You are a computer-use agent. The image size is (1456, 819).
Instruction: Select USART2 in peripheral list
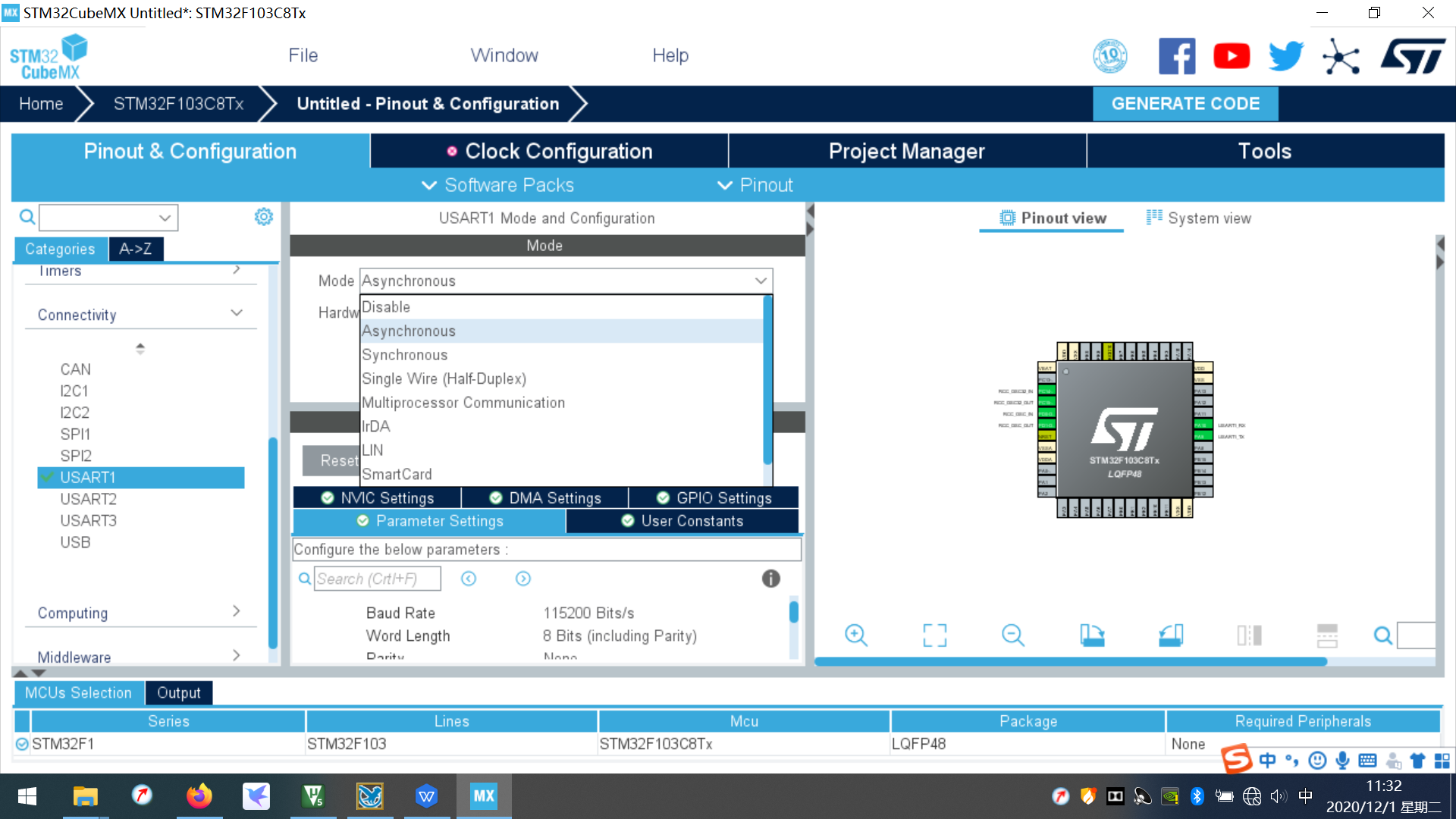pyautogui.click(x=89, y=499)
